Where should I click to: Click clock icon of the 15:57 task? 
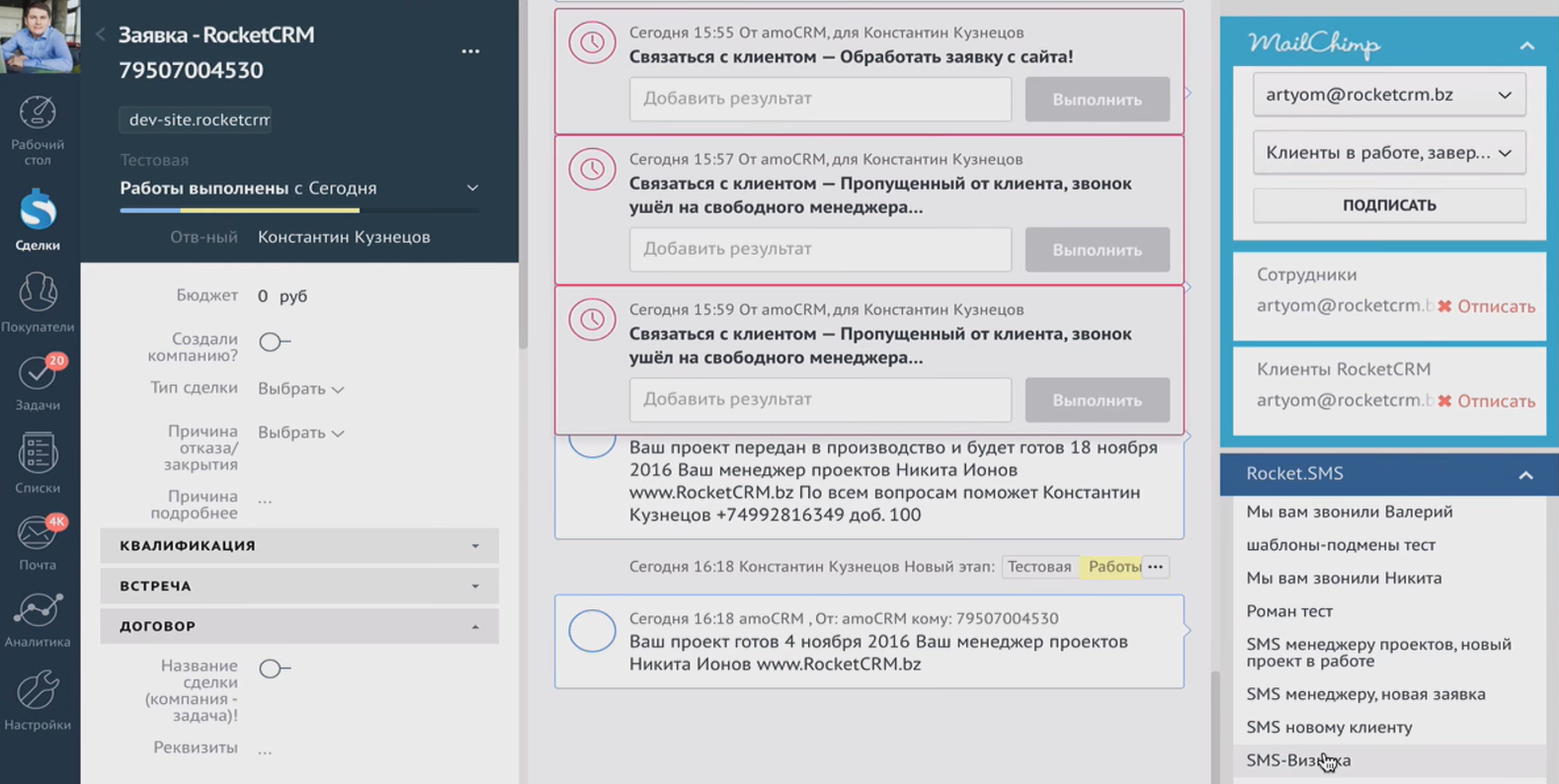click(x=592, y=169)
